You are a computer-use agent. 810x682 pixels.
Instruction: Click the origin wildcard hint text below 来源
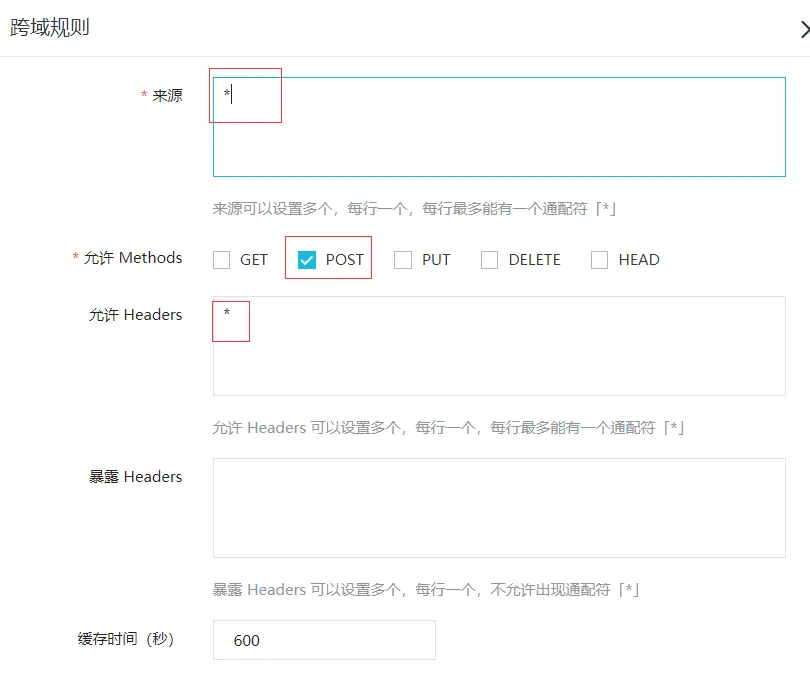tap(420, 209)
